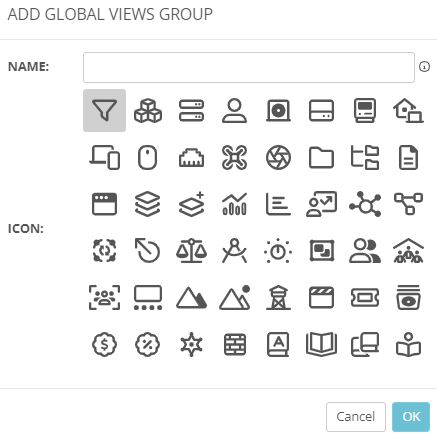Choose the brick wall firewall icon
The height and width of the screenshot is (437, 437).
coord(235,344)
